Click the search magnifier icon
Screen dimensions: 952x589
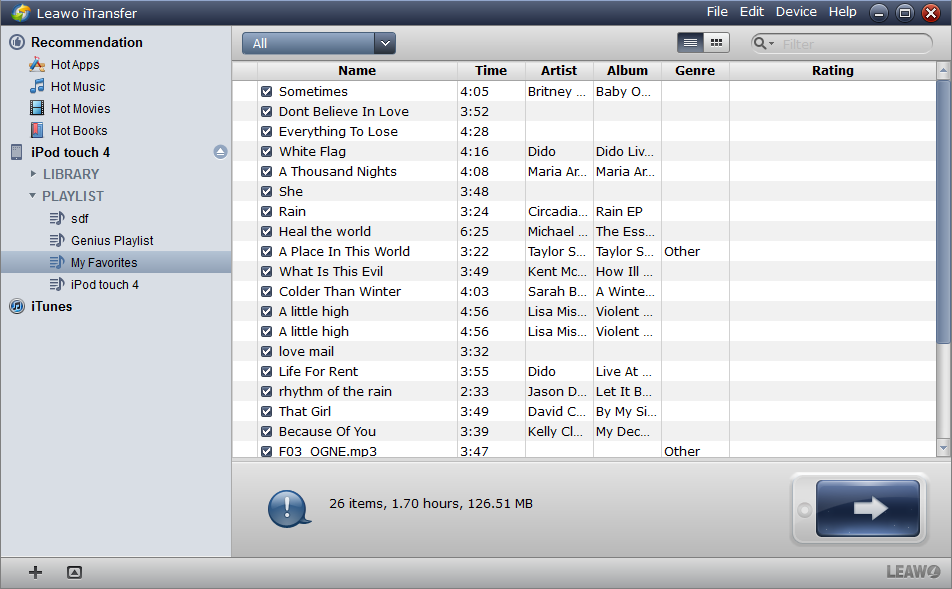point(763,43)
